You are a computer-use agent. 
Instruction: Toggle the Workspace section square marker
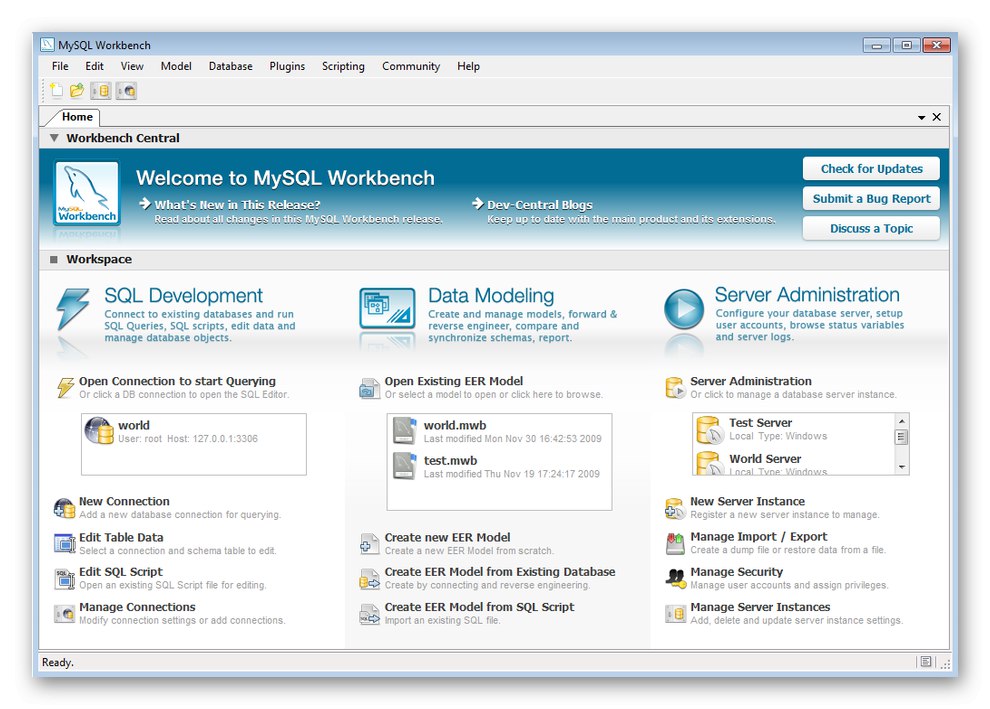pos(54,259)
